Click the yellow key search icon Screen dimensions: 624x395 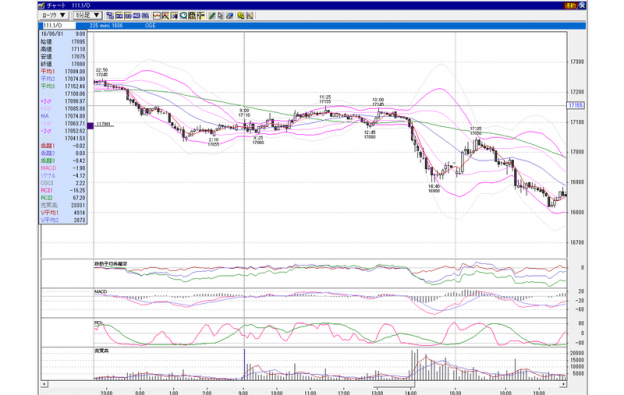pos(240,16)
